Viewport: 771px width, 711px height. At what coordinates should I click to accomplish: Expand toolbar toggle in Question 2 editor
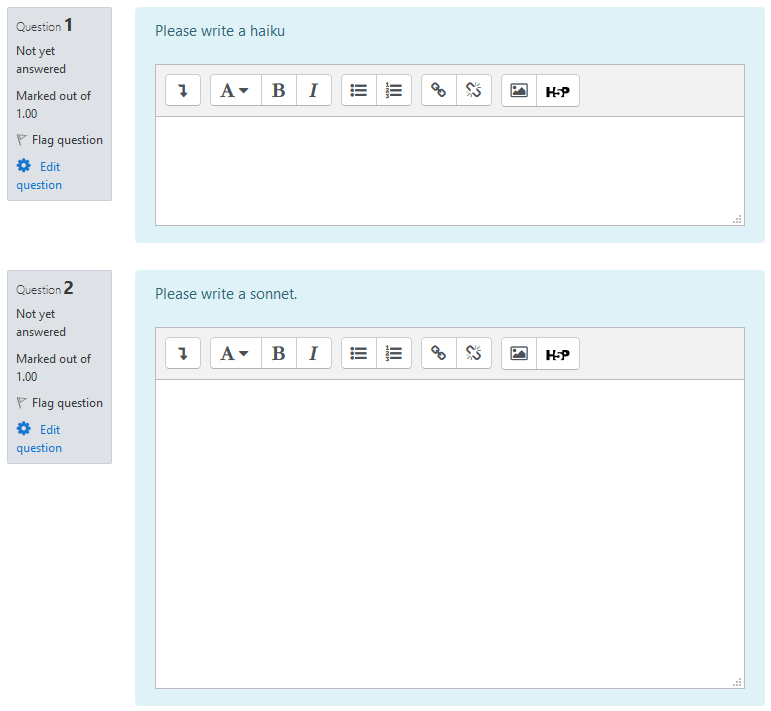(x=183, y=354)
